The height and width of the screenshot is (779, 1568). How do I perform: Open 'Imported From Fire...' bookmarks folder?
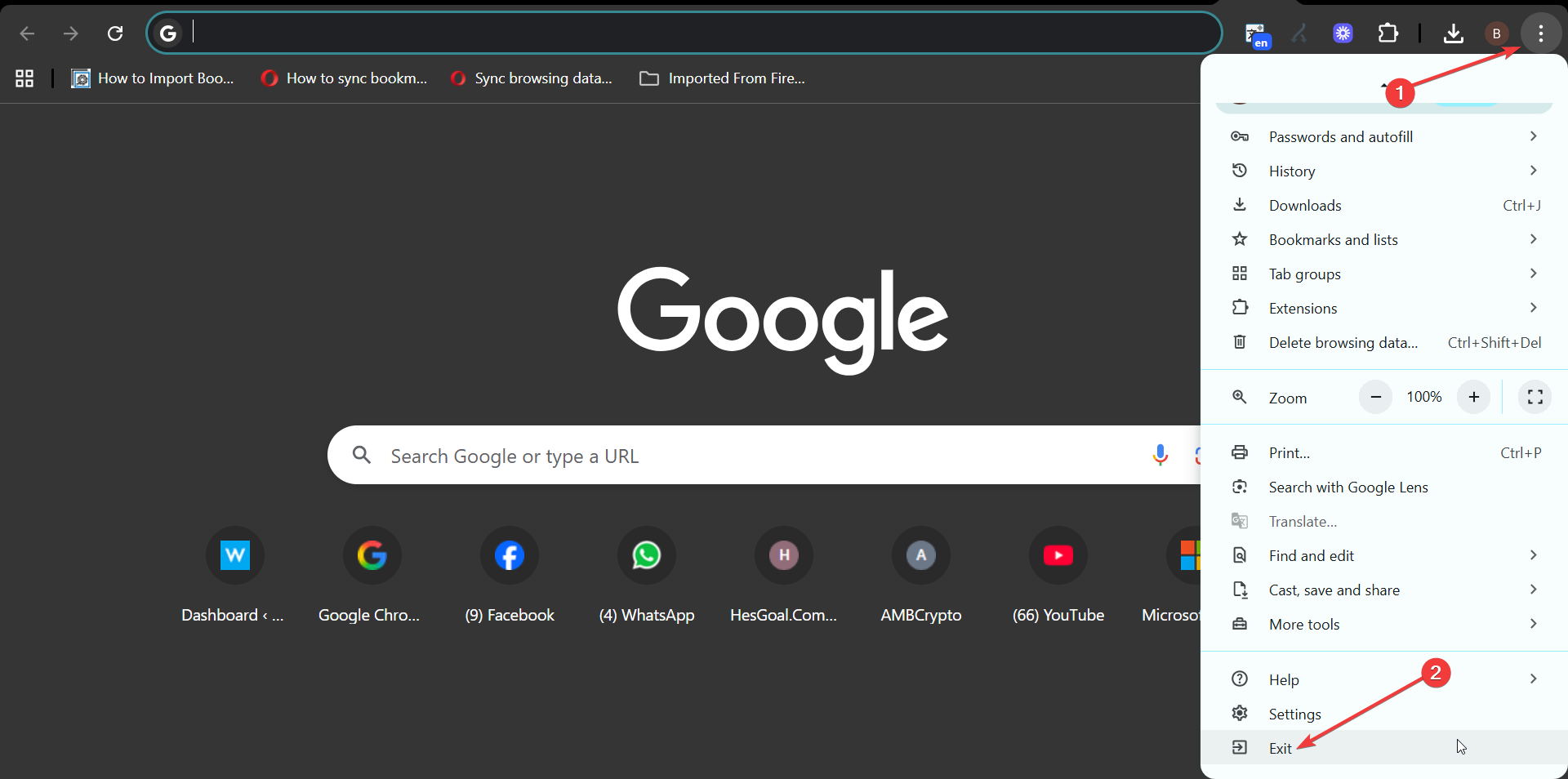pos(723,78)
